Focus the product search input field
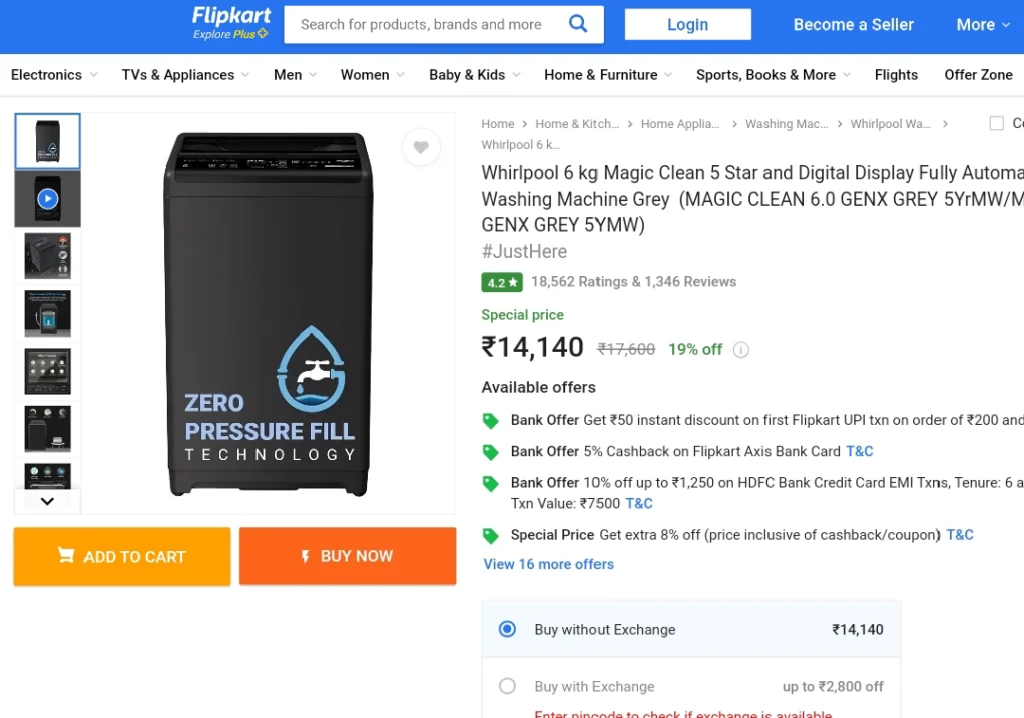The width and height of the screenshot is (1024, 718). pyautogui.click(x=424, y=25)
